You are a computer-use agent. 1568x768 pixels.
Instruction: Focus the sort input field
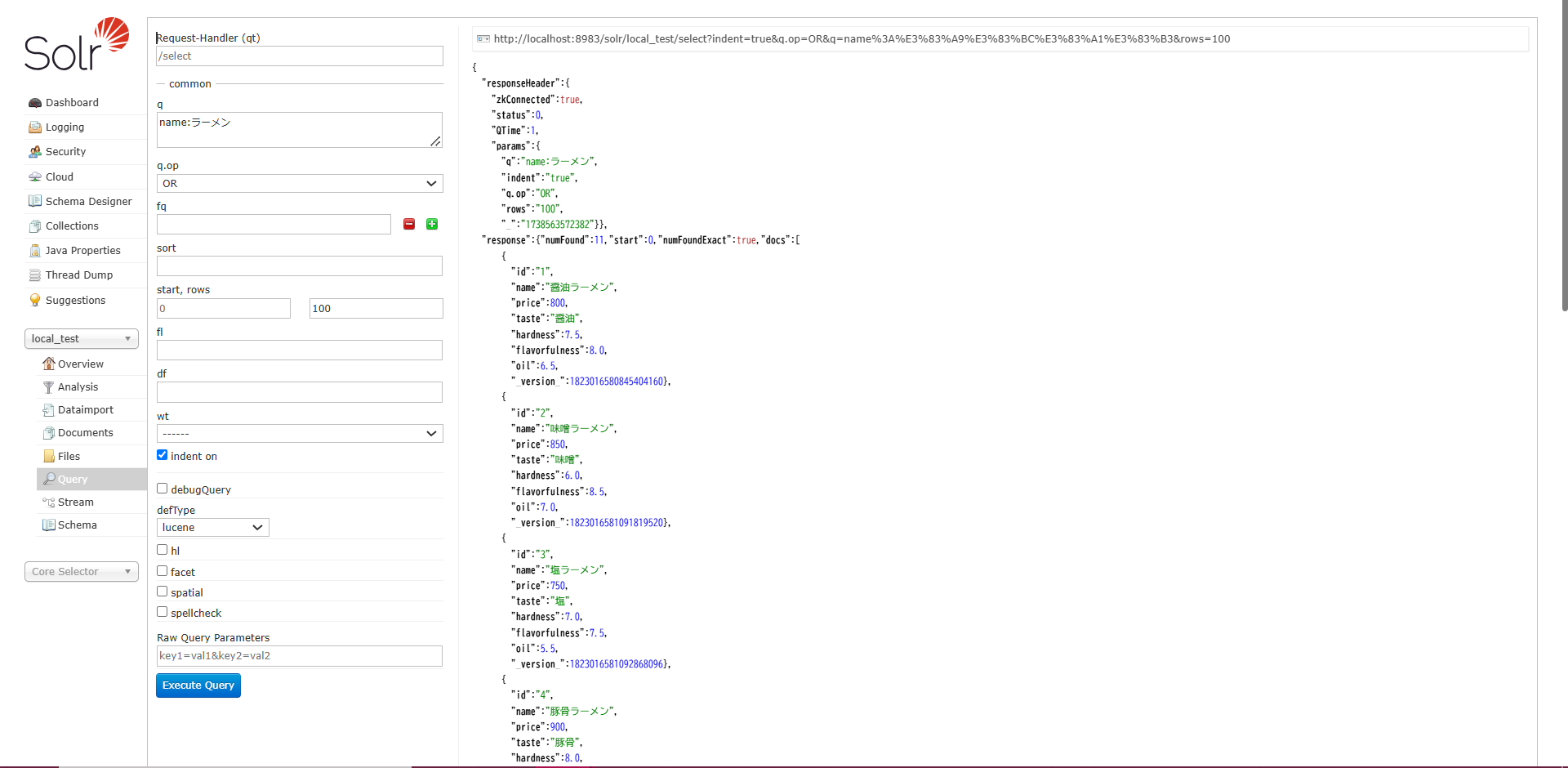(300, 266)
